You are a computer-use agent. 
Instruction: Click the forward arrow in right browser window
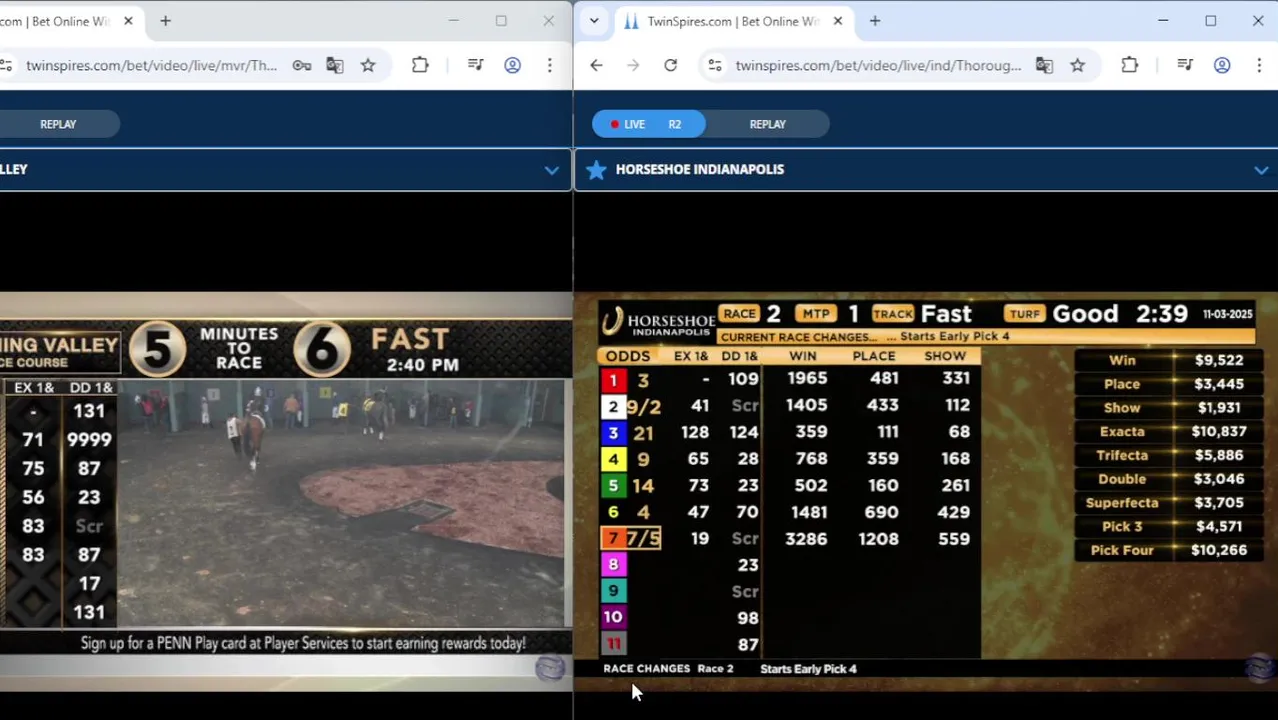(x=633, y=65)
